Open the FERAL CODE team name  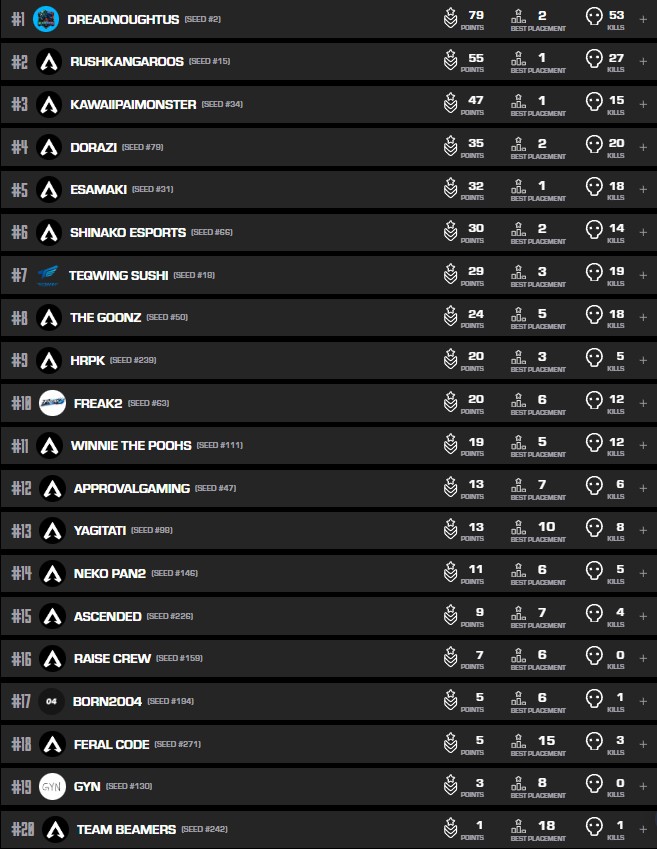(x=111, y=744)
